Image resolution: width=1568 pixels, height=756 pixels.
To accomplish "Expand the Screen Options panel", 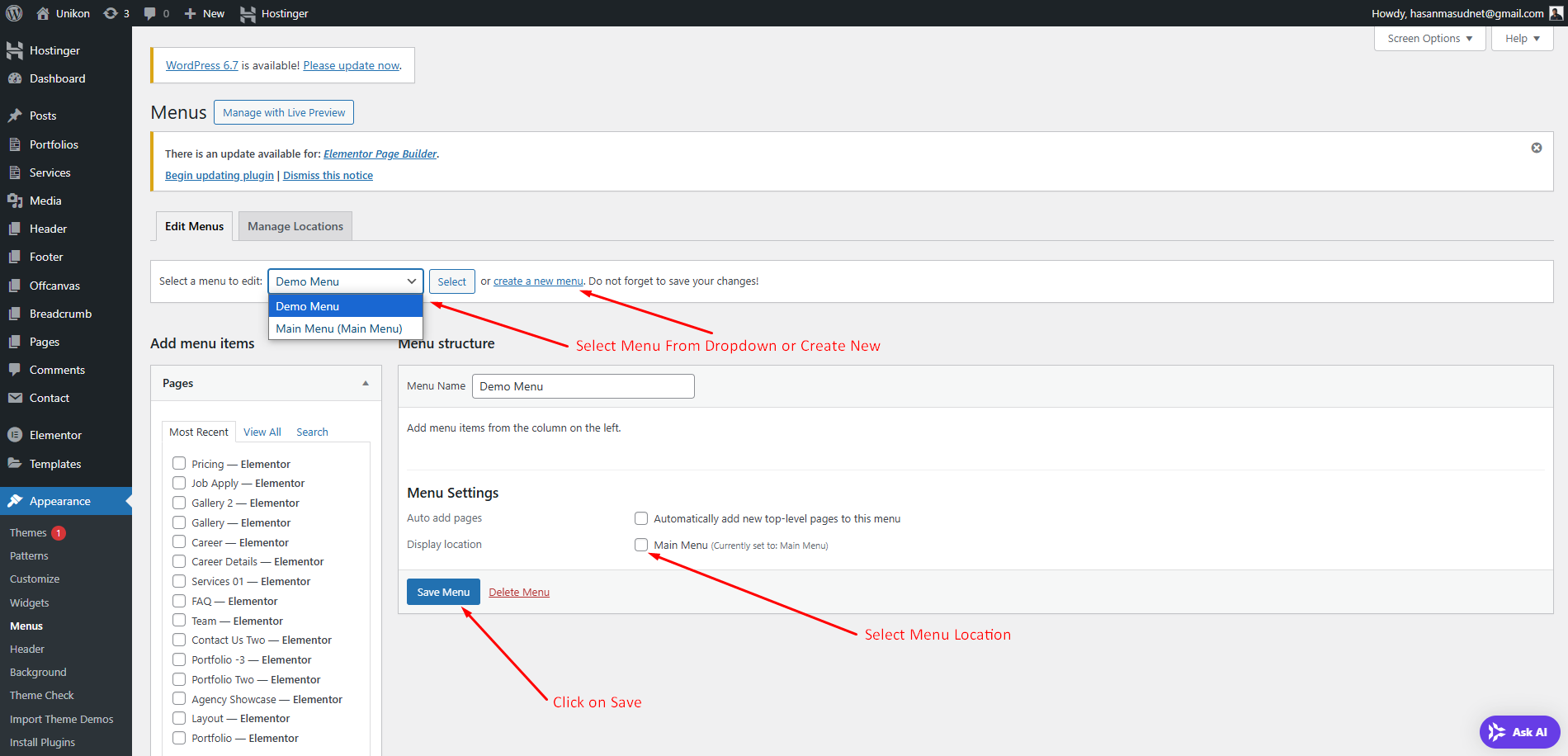I will (1429, 39).
